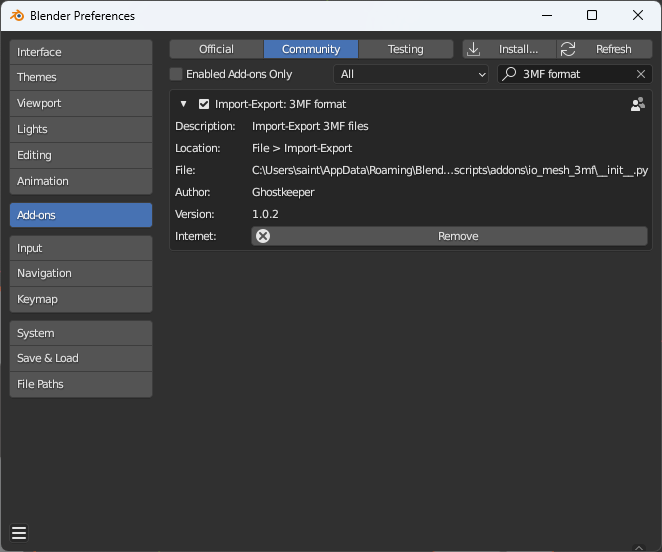Click the Blender logo in title bar
Viewport: 662px width, 552px height.
[17, 16]
